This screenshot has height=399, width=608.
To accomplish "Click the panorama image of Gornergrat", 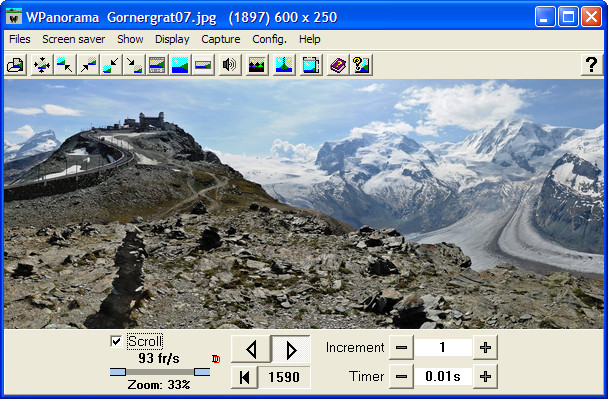I will (x=304, y=204).
